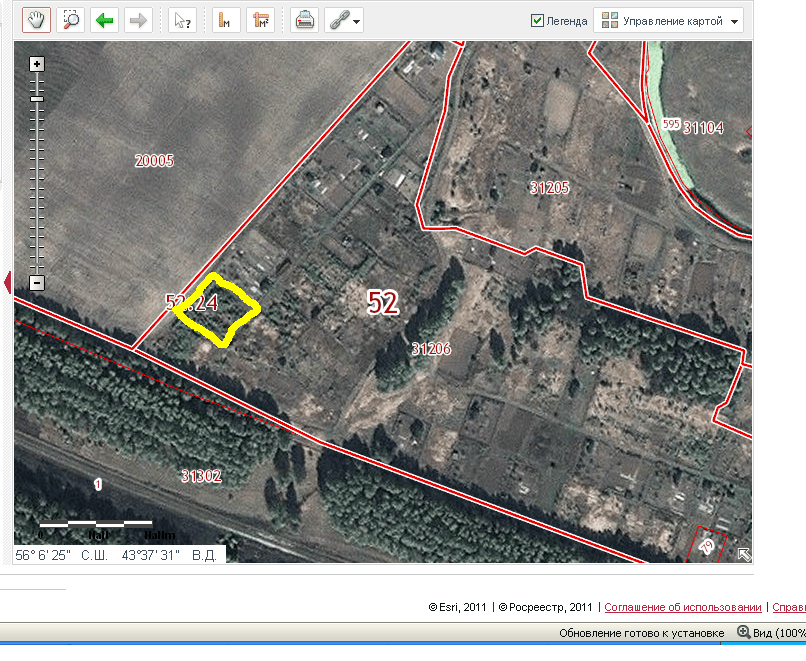This screenshot has height=661, width=806.
Task: Choose the measure distance ruler tool
Action: (x=226, y=21)
